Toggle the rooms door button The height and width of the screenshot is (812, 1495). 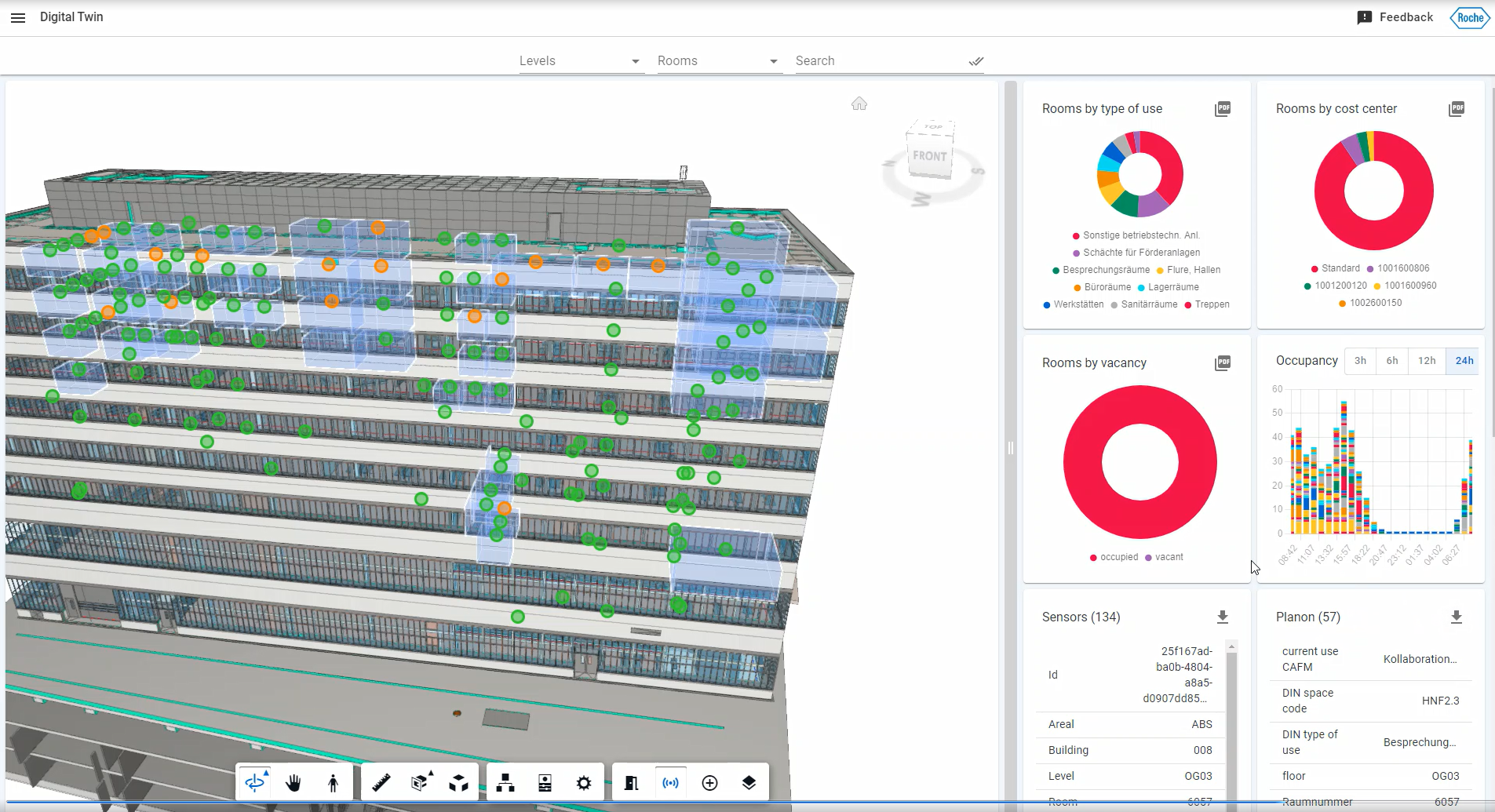[x=631, y=782]
